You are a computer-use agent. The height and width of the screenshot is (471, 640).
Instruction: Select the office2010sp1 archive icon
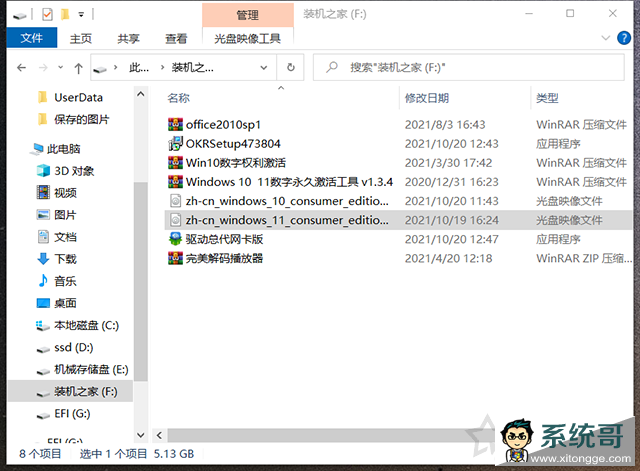(175, 124)
